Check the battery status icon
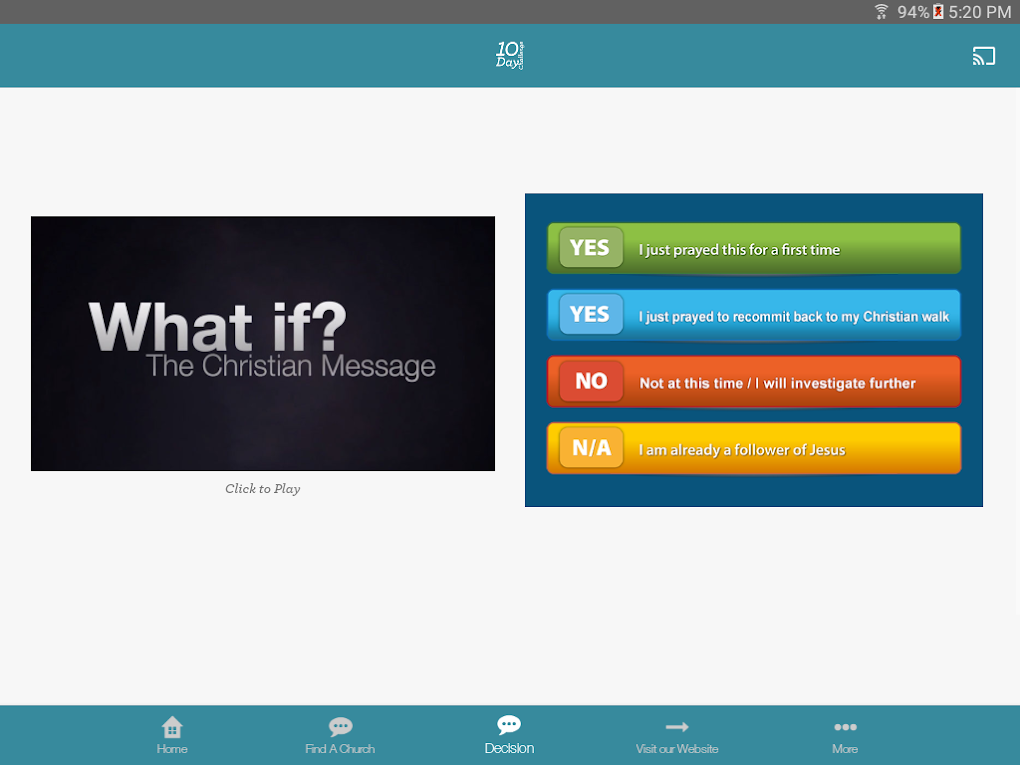The width and height of the screenshot is (1020, 765). (x=938, y=12)
